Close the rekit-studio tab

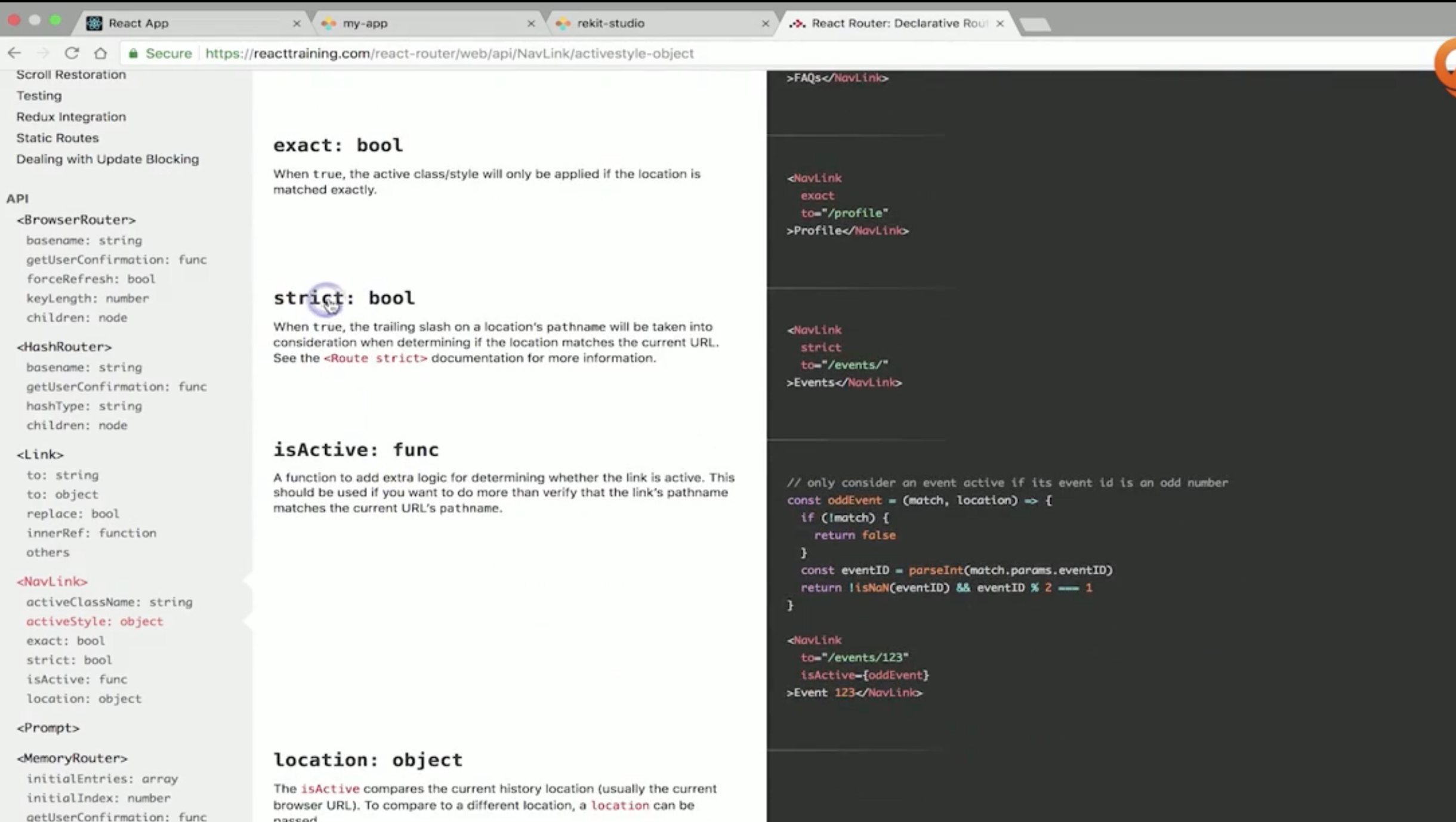(766, 23)
